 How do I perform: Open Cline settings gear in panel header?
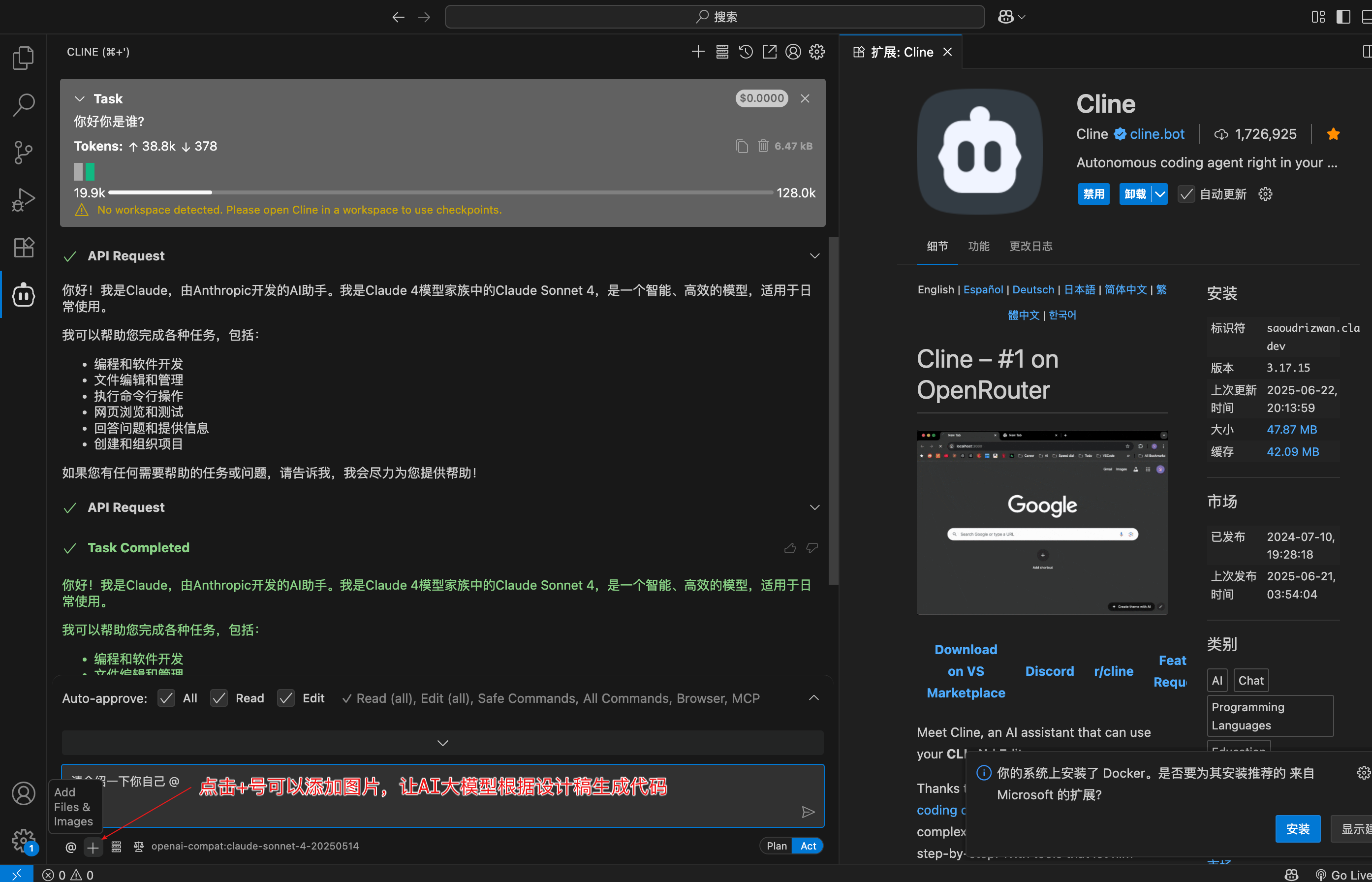(816, 52)
